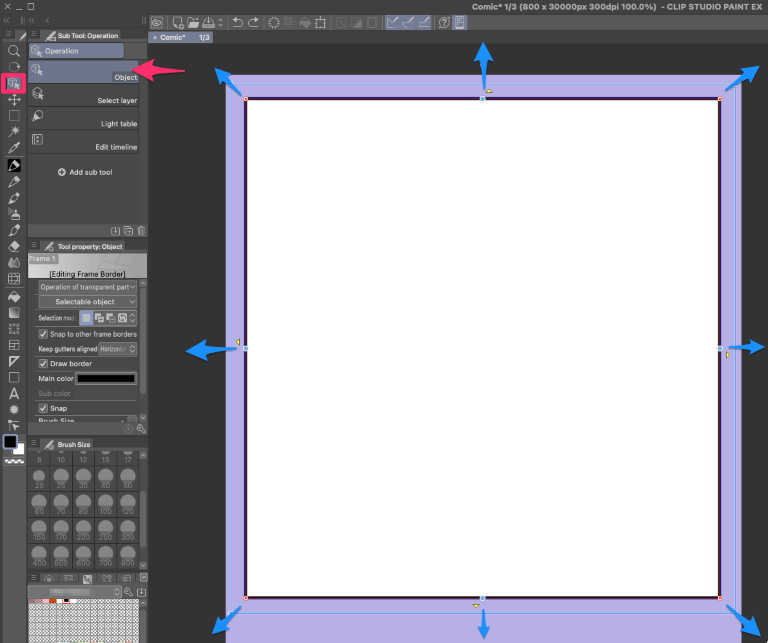Click the black Main color swatch
768x643 pixels.
(x=106, y=379)
